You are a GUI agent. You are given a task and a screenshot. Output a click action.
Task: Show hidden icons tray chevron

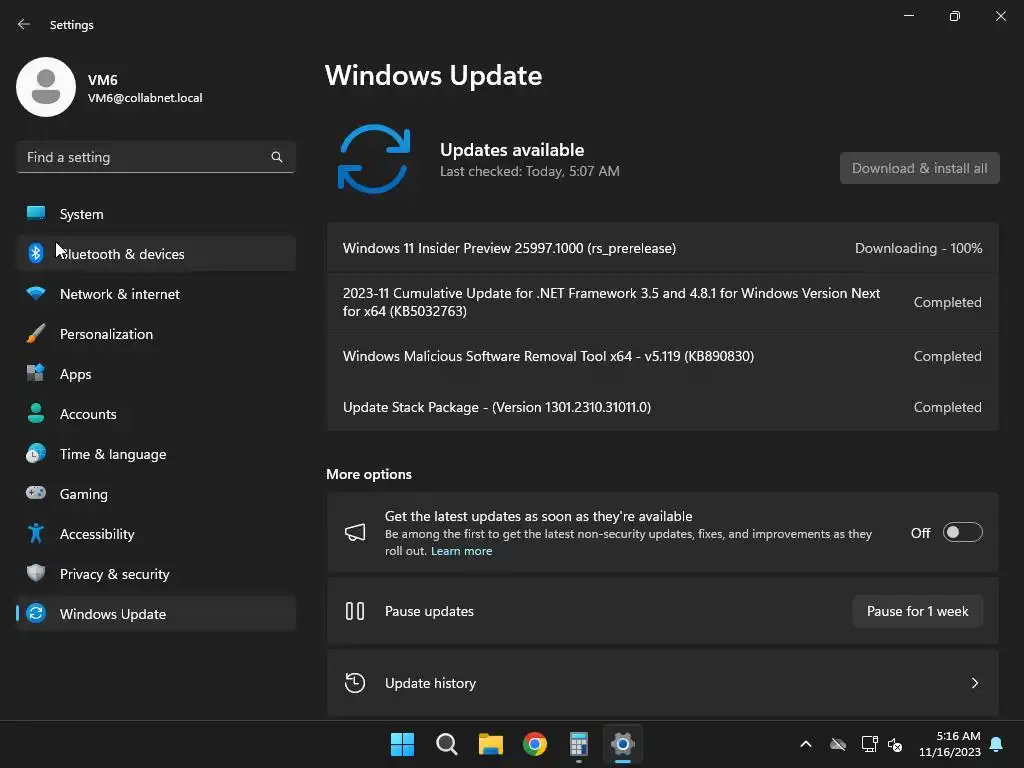(x=806, y=744)
